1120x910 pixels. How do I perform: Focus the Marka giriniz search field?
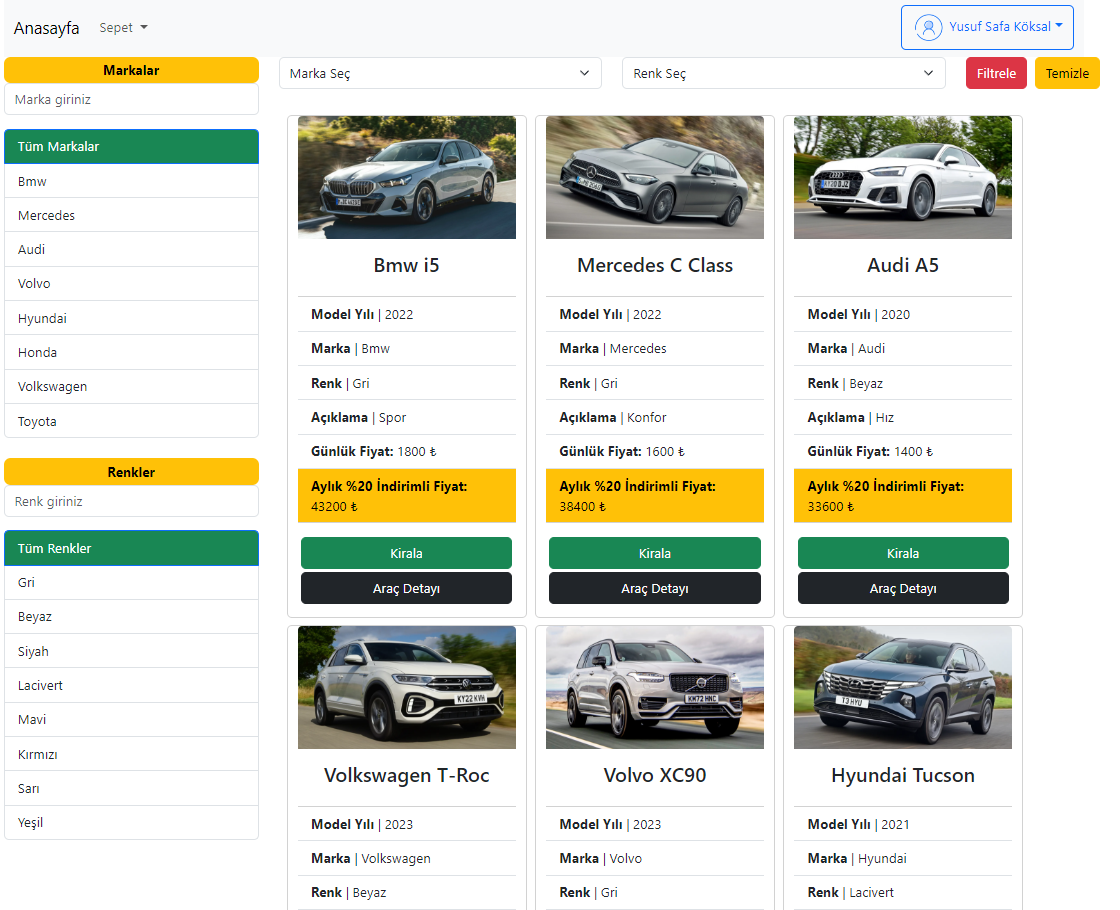tap(131, 99)
